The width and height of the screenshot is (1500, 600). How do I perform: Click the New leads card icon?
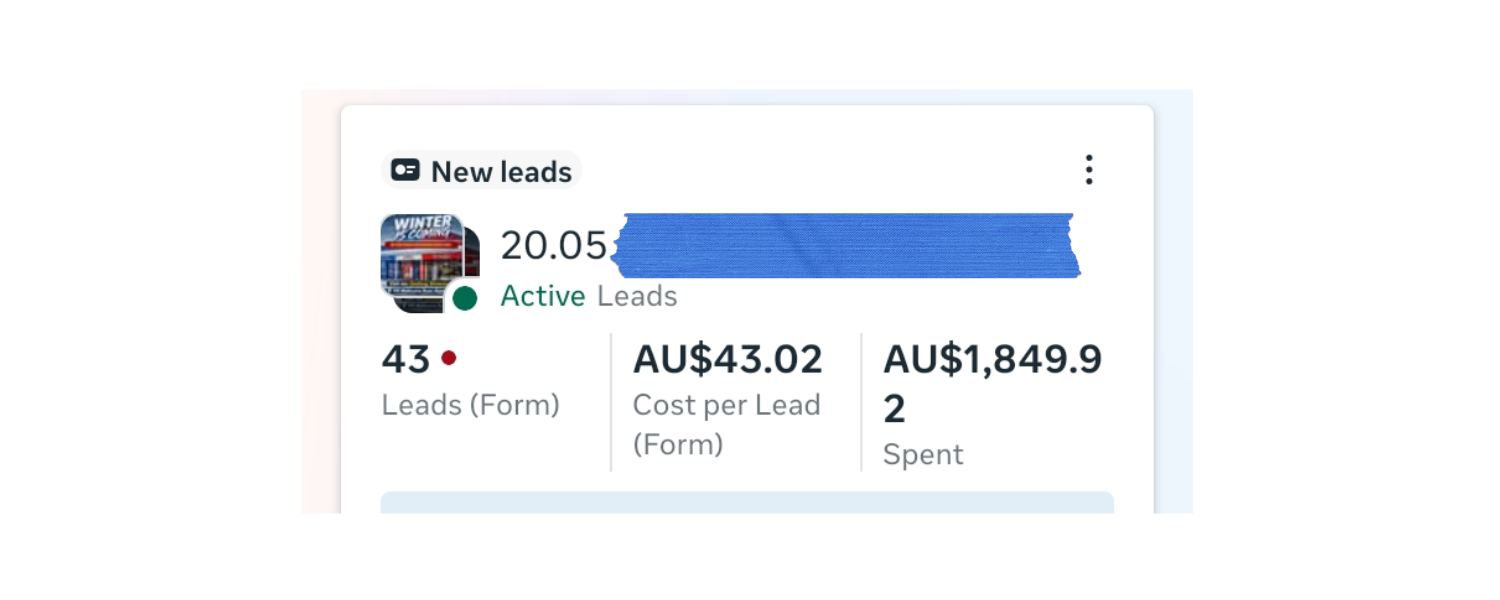click(x=405, y=170)
